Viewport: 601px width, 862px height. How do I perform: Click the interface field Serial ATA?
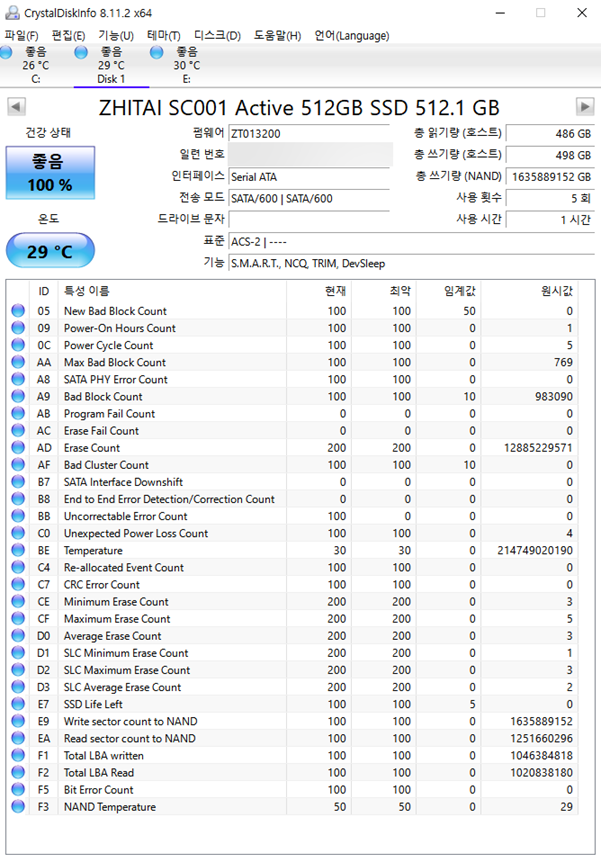(309, 177)
